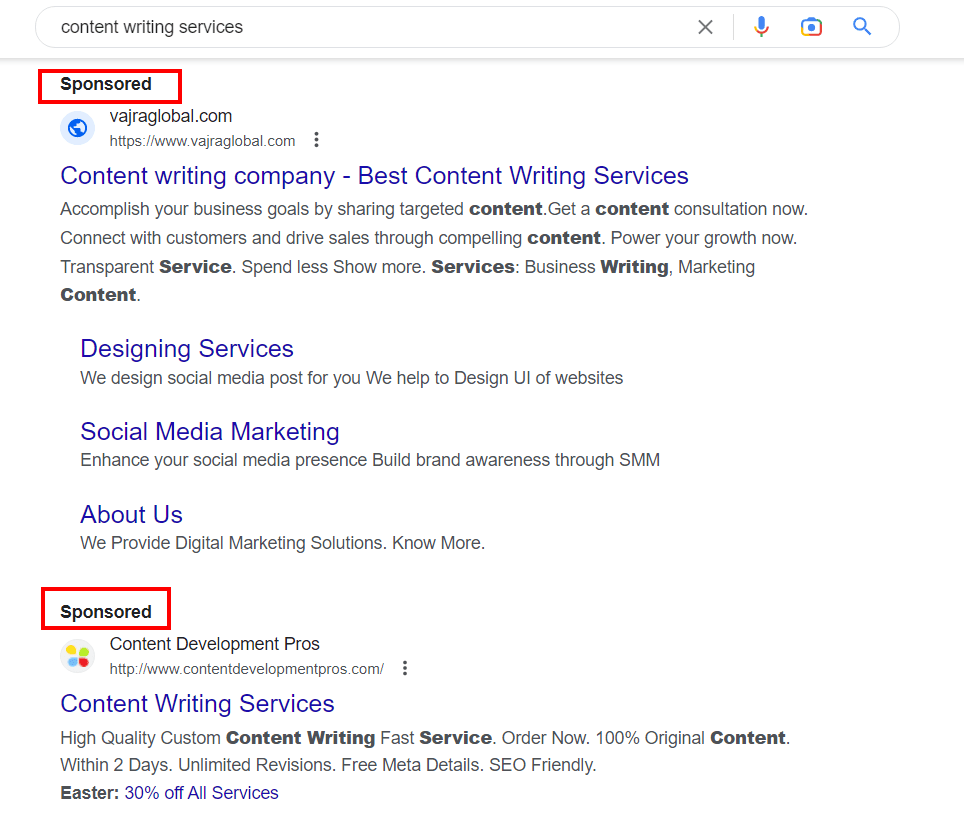This screenshot has width=964, height=818.
Task: Open three-dot menu next to contentdevelopmentpros.com URL
Action: click(x=405, y=668)
